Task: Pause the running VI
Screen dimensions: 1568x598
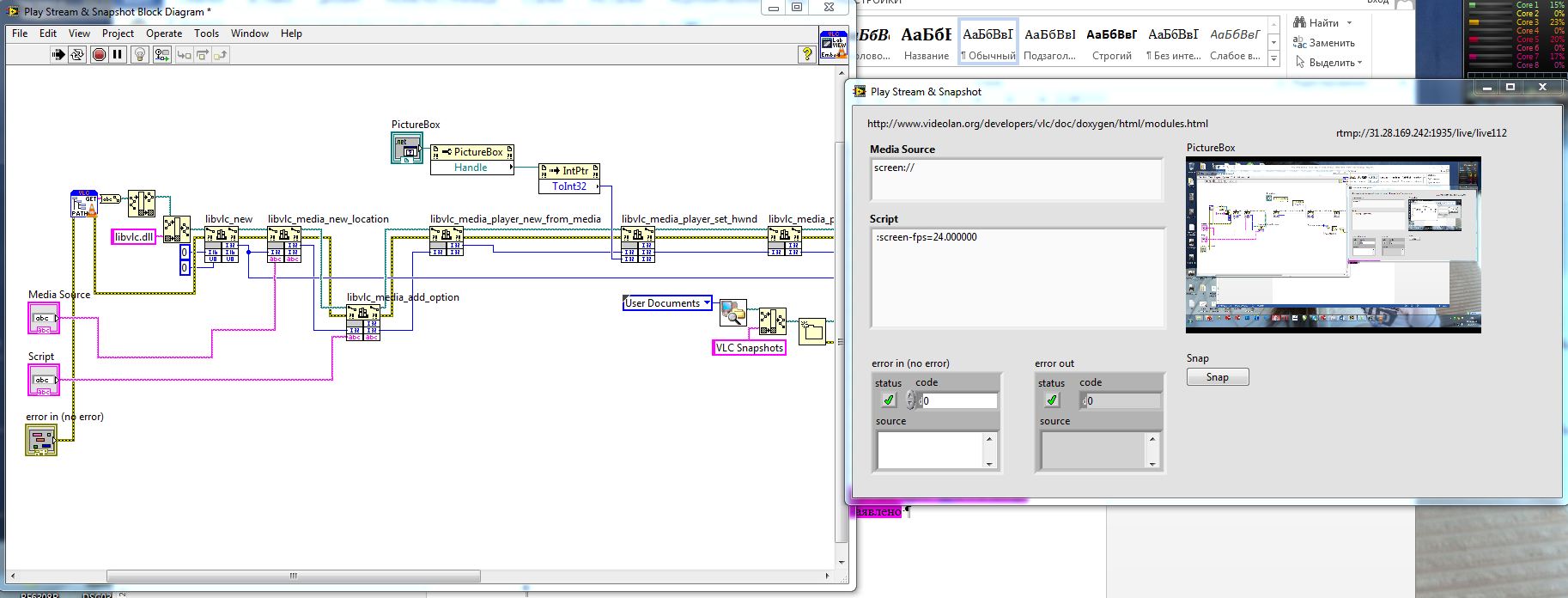Action: click(x=118, y=55)
